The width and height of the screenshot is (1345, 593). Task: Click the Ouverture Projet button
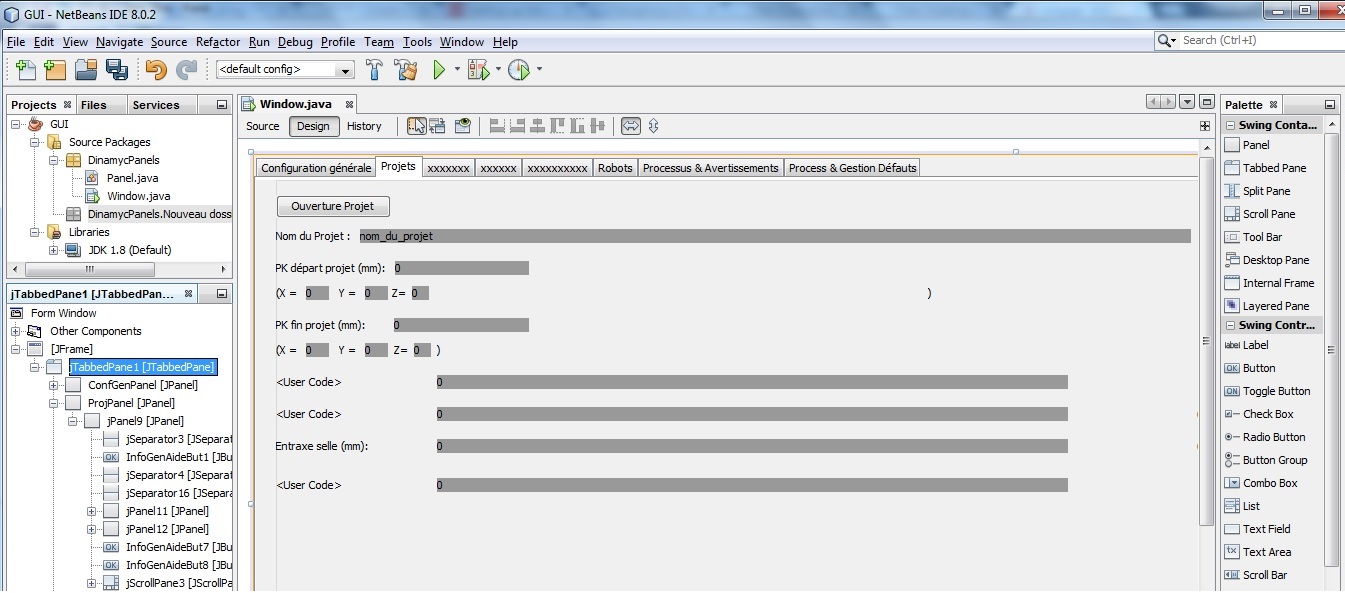click(333, 206)
